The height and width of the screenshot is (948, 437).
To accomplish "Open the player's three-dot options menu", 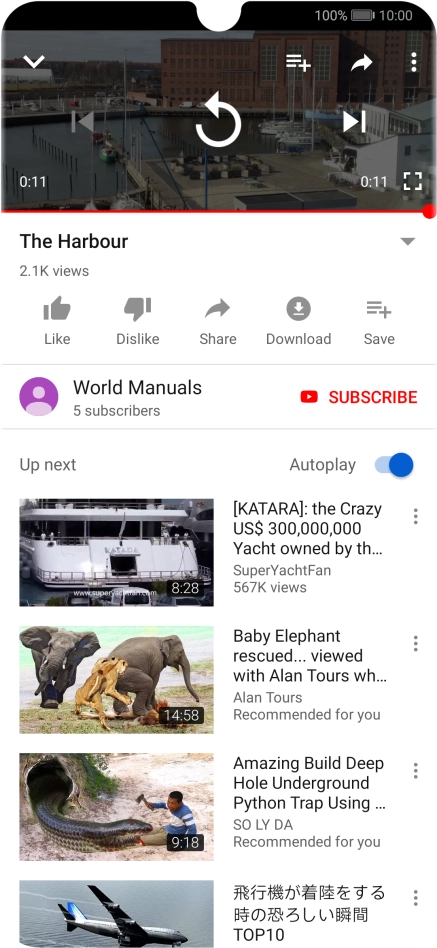I will (413, 62).
